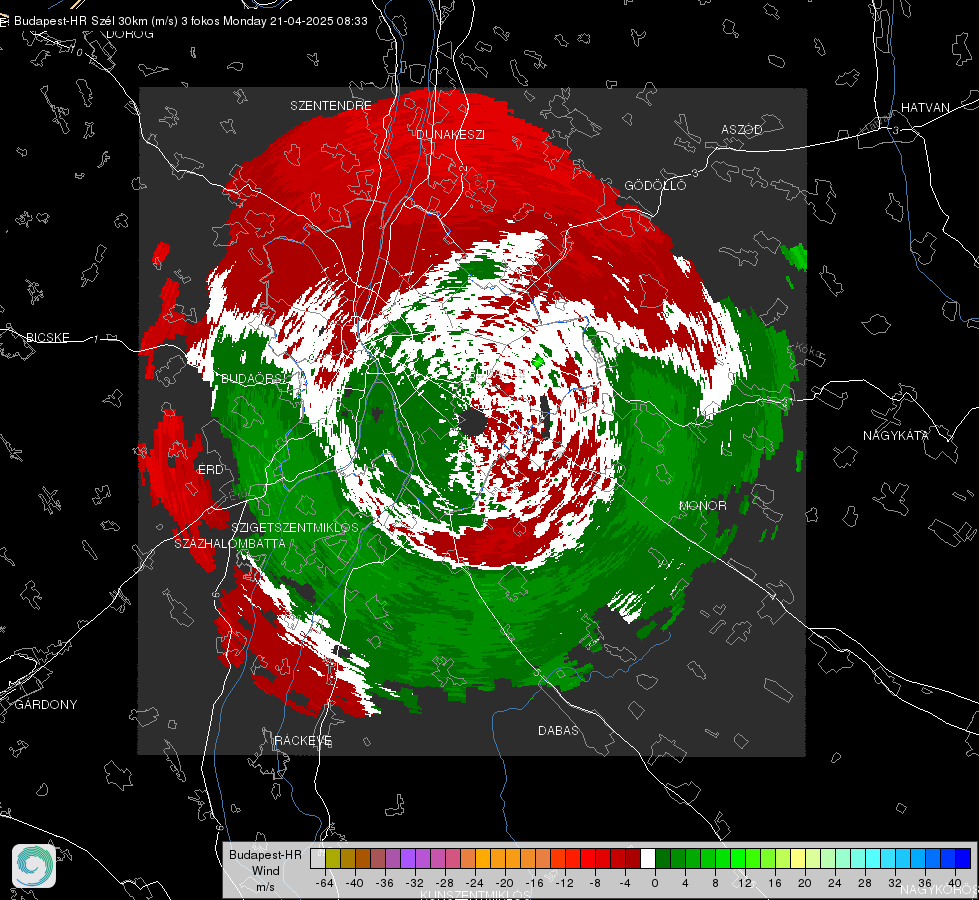The width and height of the screenshot is (979, 900).
Task: Click the GÖDÖLLŐ town label
Action: 655,186
